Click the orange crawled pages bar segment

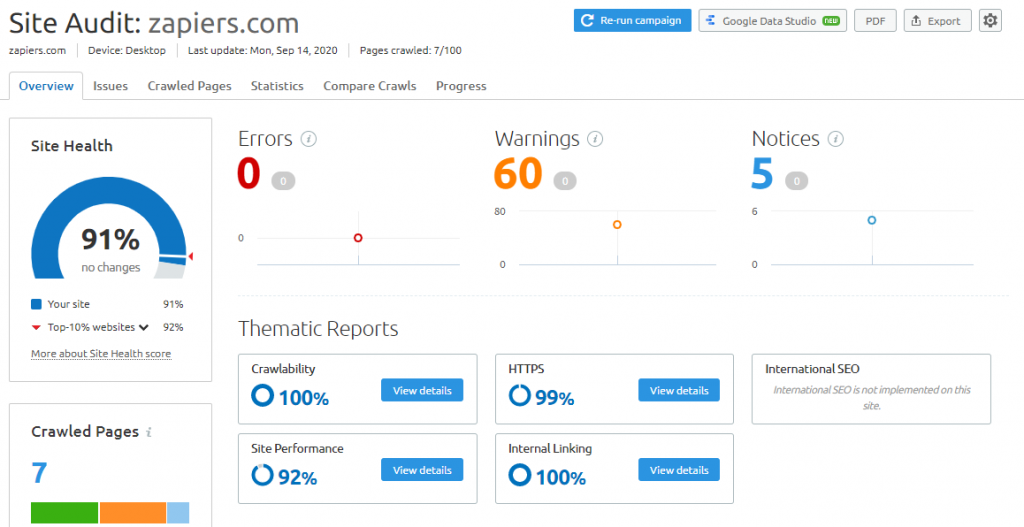(x=133, y=513)
